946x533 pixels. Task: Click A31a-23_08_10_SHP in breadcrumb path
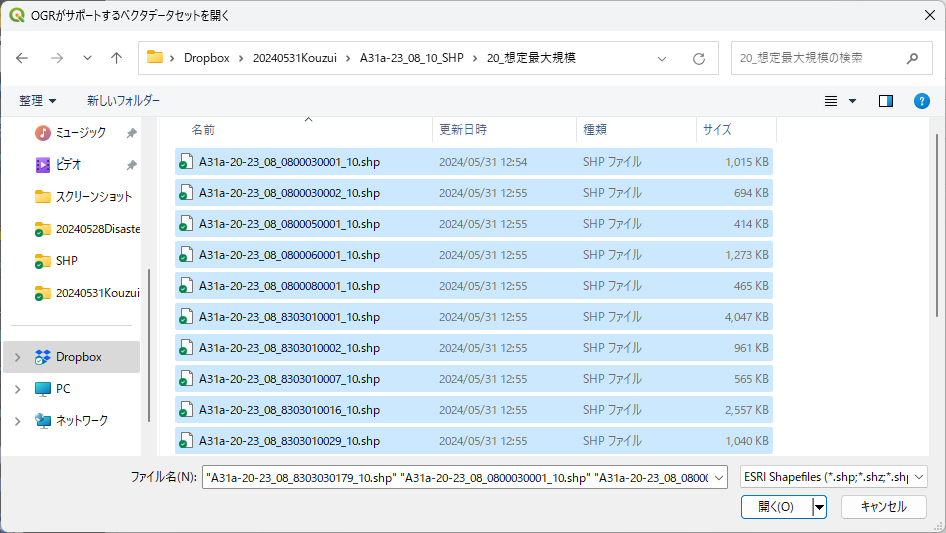click(x=411, y=58)
